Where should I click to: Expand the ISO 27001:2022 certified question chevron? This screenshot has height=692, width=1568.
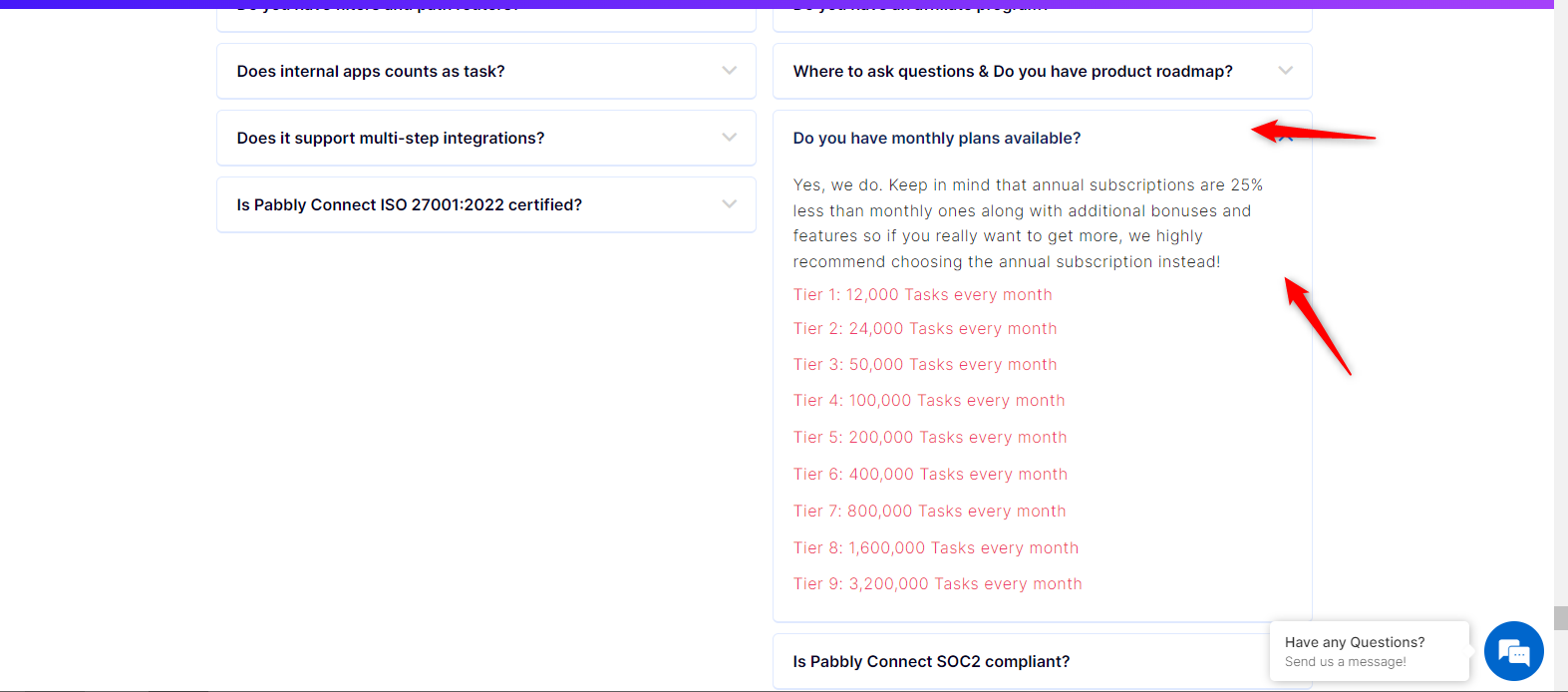(x=730, y=204)
